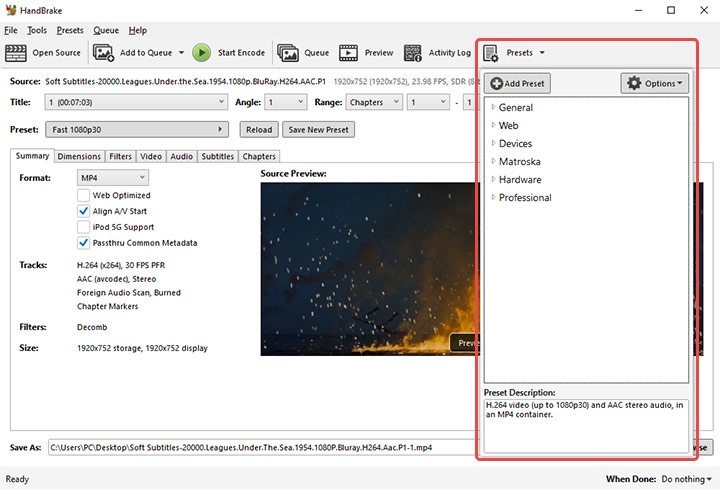Viewport: 720px width, 490px height.
Task: Toggle the Web Optimized checkbox
Action: pos(83,195)
